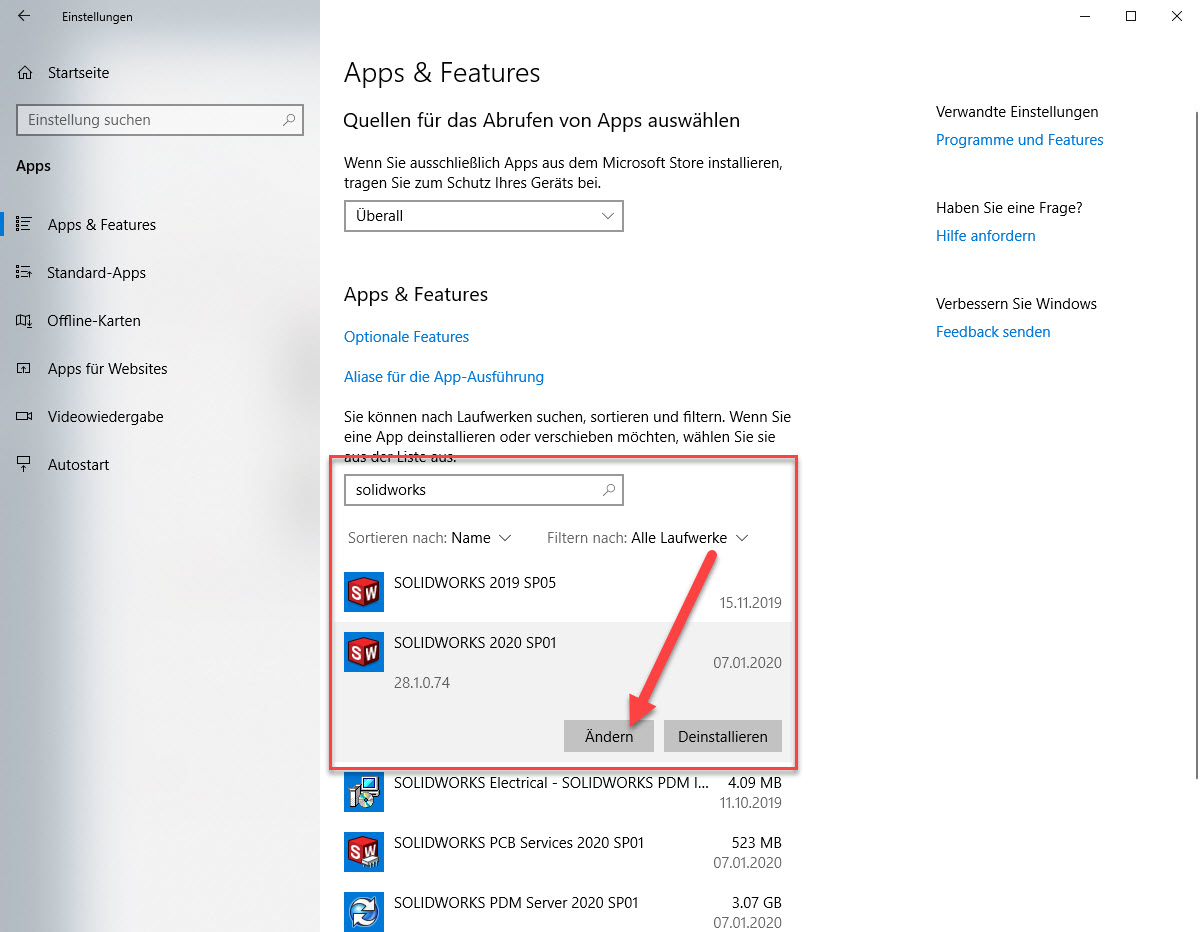This screenshot has width=1200, height=932.
Task: Click the SOLIDWORKS 2019 SP05 app icon
Action: (x=364, y=592)
